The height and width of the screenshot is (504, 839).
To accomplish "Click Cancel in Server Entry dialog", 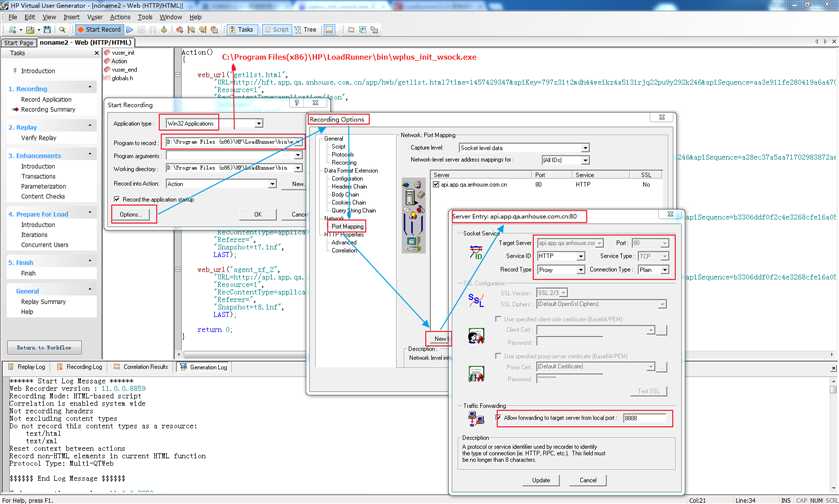I will [588, 480].
